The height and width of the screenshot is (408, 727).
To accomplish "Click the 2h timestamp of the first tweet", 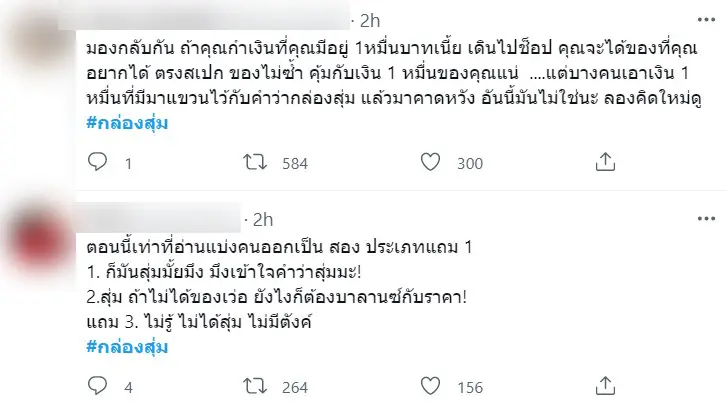I will coord(371,20).
